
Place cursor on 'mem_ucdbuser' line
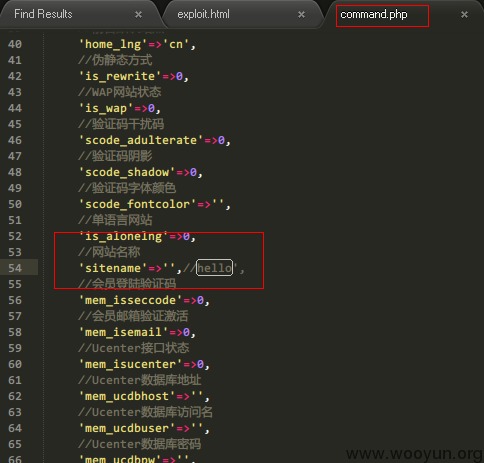point(144,428)
